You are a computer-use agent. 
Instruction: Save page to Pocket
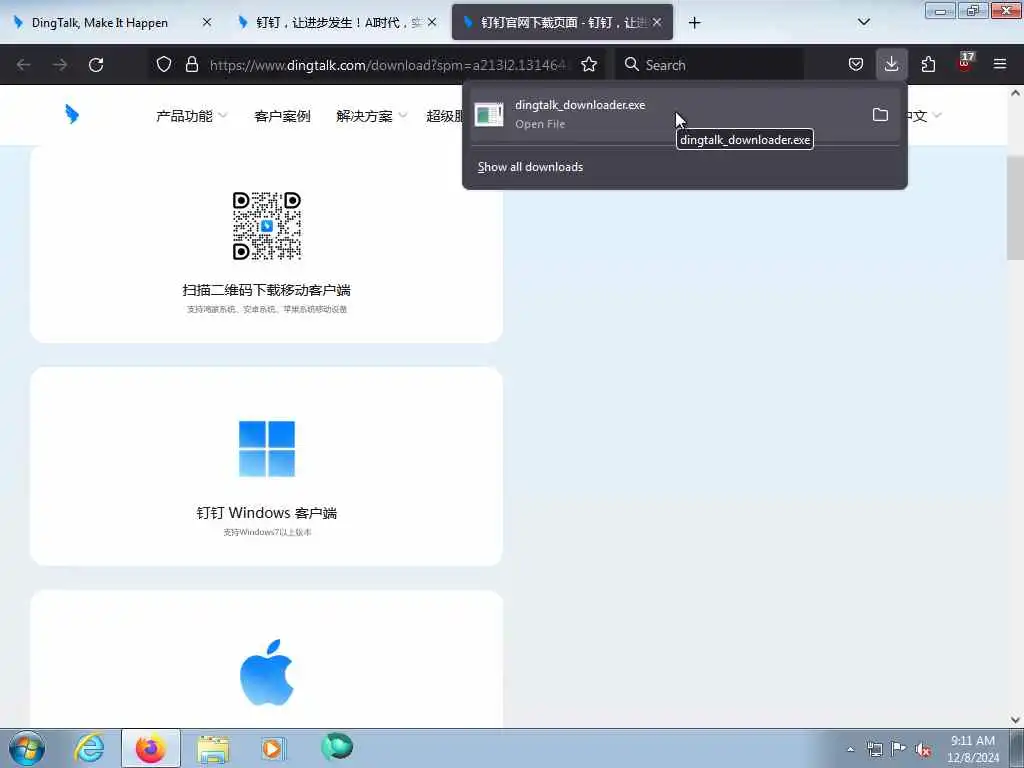click(856, 64)
